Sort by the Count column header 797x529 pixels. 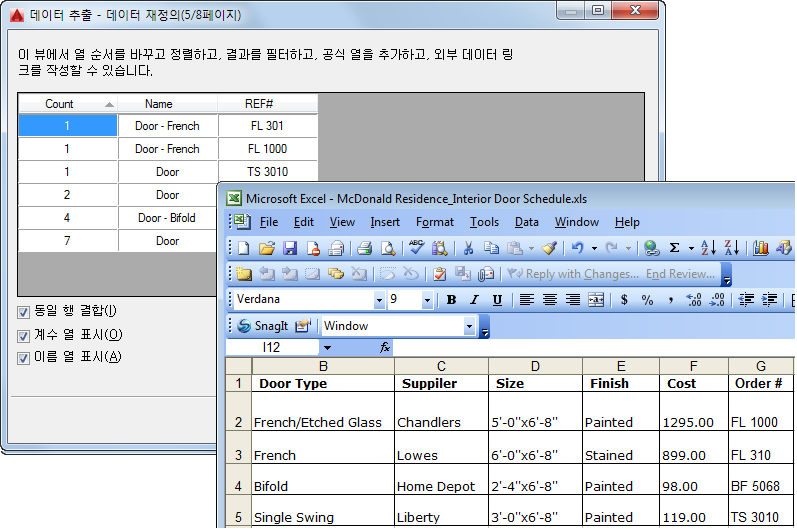click(68, 104)
